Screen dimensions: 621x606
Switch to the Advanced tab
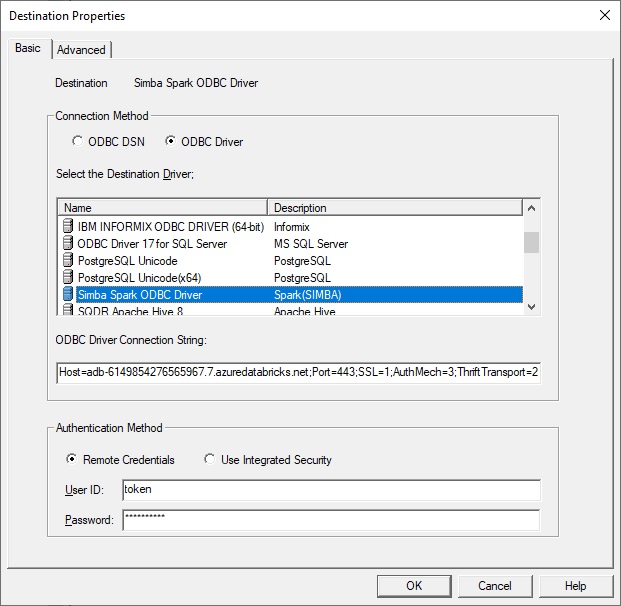81,50
